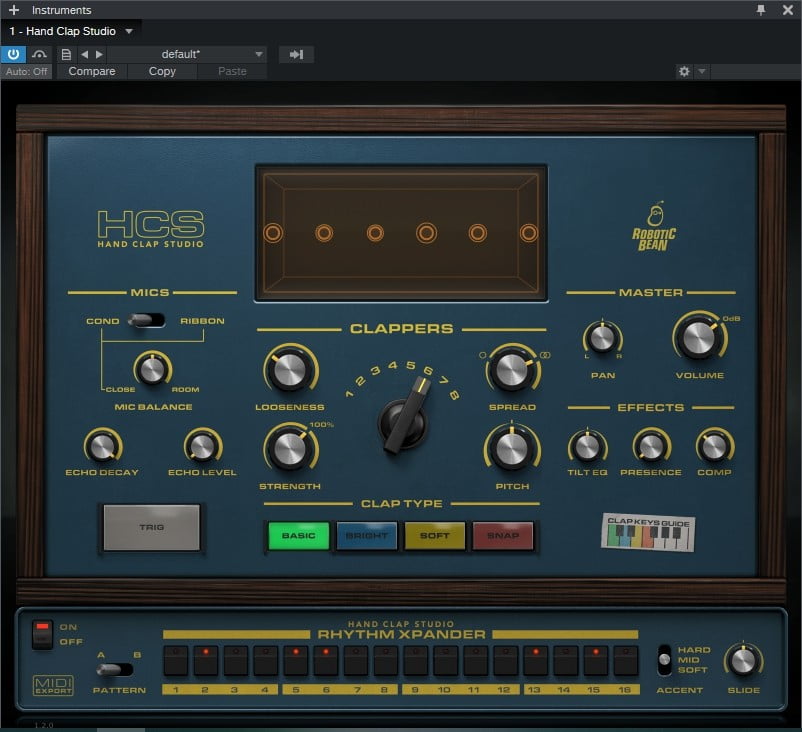Open the Hand Clap Studio instrument dropdown
Screen dimensions: 802x732
(129, 31)
